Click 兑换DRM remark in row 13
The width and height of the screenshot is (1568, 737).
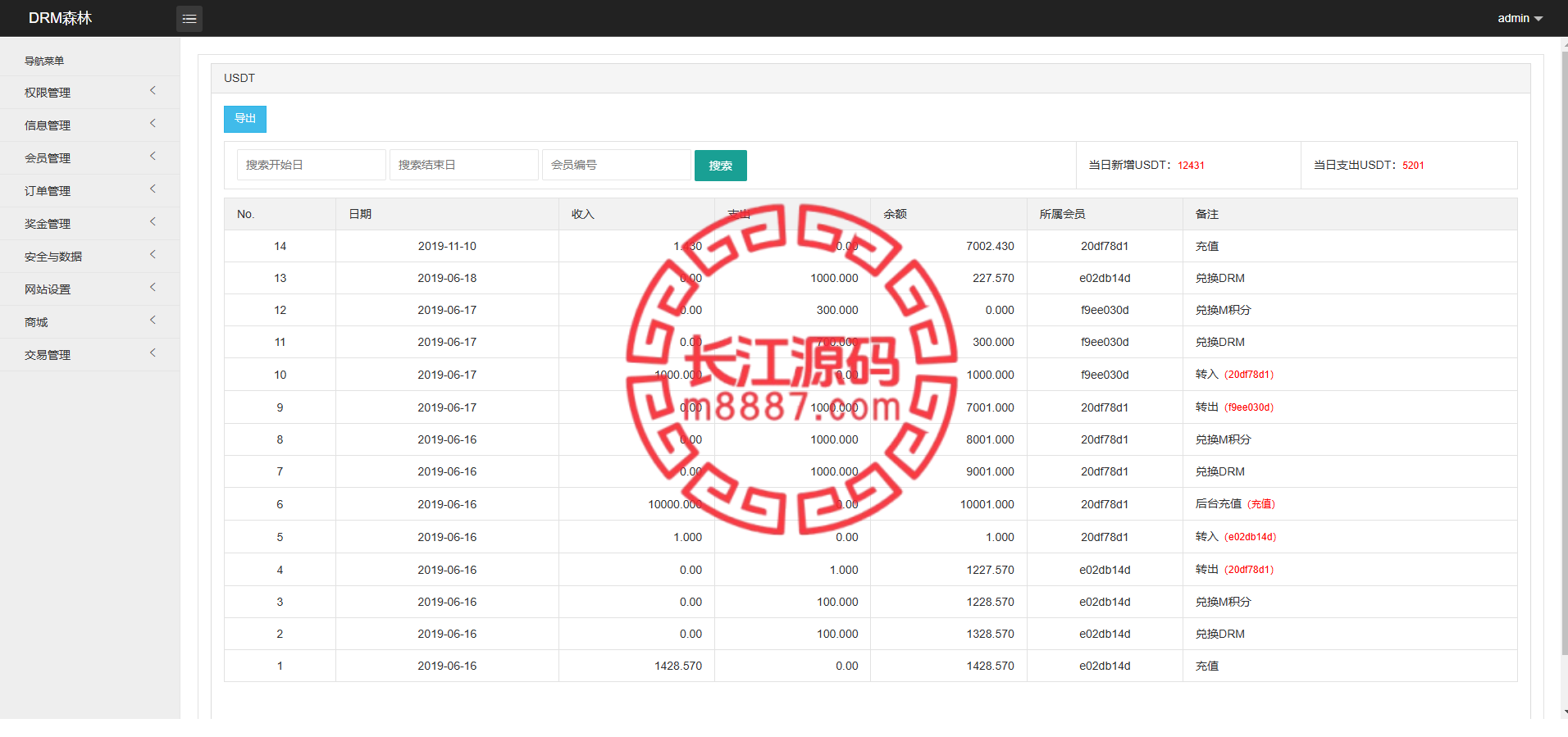(1220, 278)
